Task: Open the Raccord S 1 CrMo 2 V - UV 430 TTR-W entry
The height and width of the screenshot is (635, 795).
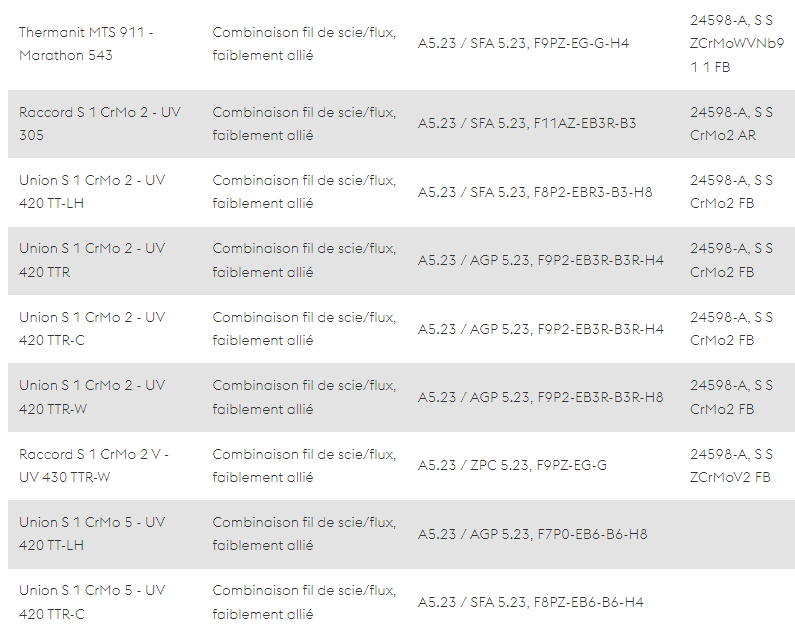Action: [x=94, y=466]
